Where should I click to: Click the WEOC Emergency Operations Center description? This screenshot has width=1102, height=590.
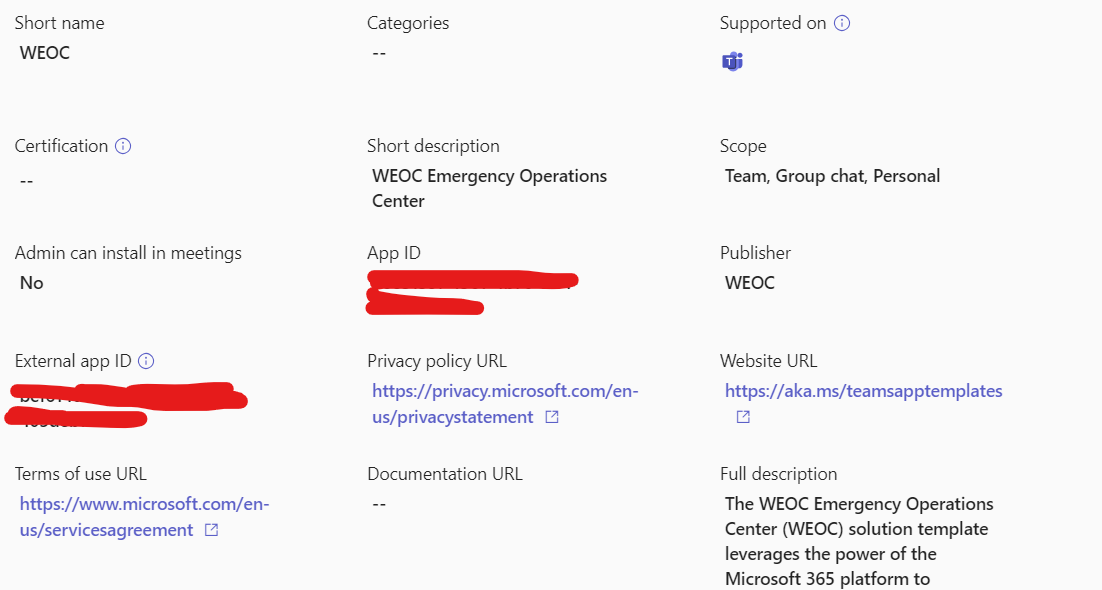pos(489,188)
